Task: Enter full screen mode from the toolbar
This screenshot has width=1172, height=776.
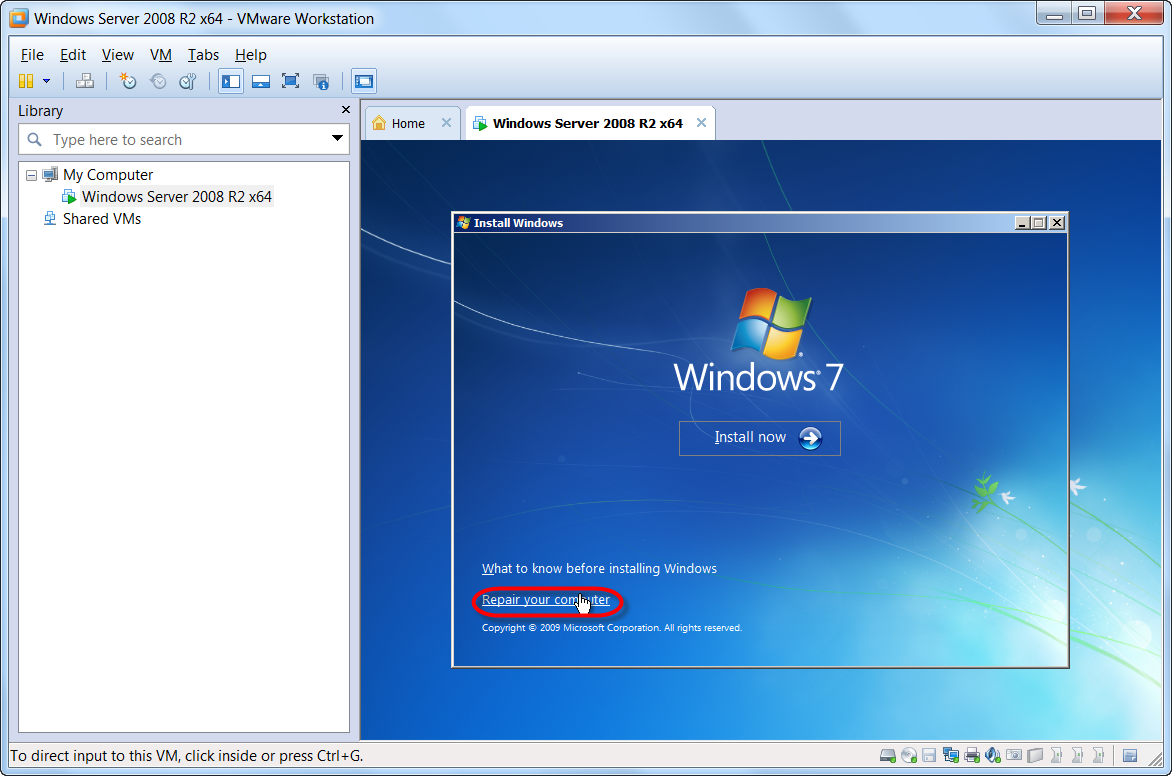Action: (291, 81)
